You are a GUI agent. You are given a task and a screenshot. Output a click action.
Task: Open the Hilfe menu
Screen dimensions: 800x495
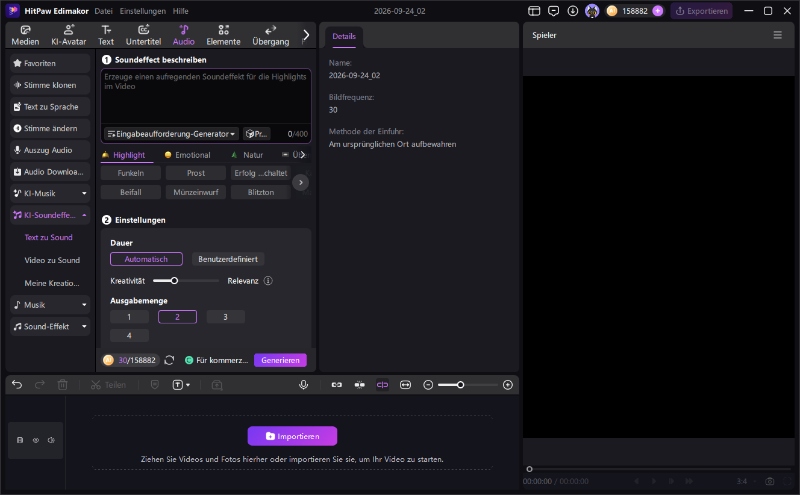(180, 11)
